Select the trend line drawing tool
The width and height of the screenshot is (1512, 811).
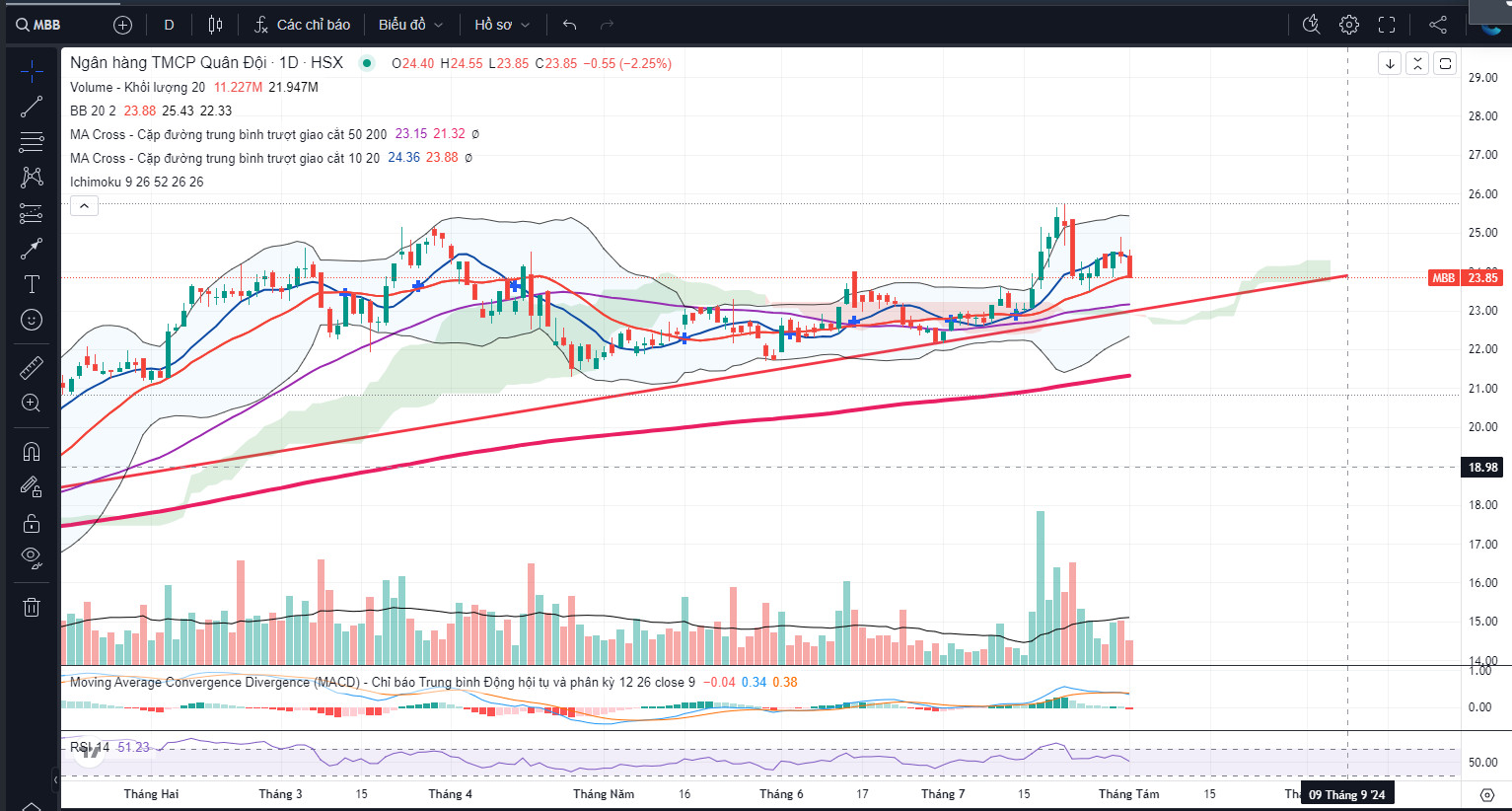(x=32, y=107)
